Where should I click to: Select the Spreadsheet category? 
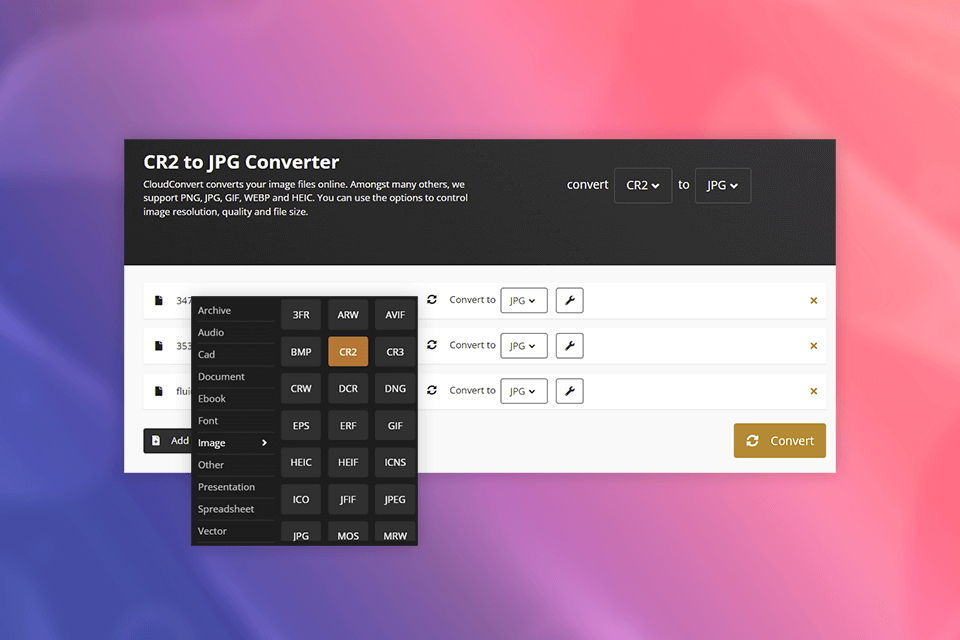pyautogui.click(x=226, y=509)
